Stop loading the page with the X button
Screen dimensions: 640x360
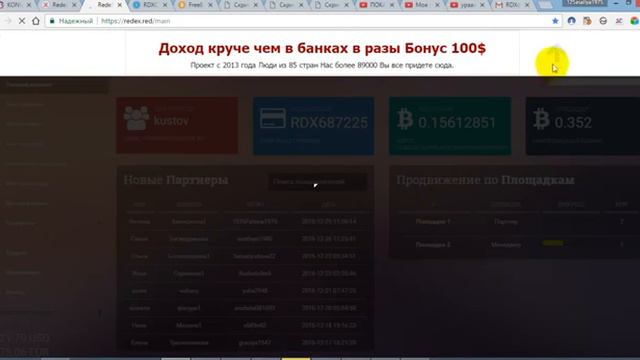(x=22, y=21)
